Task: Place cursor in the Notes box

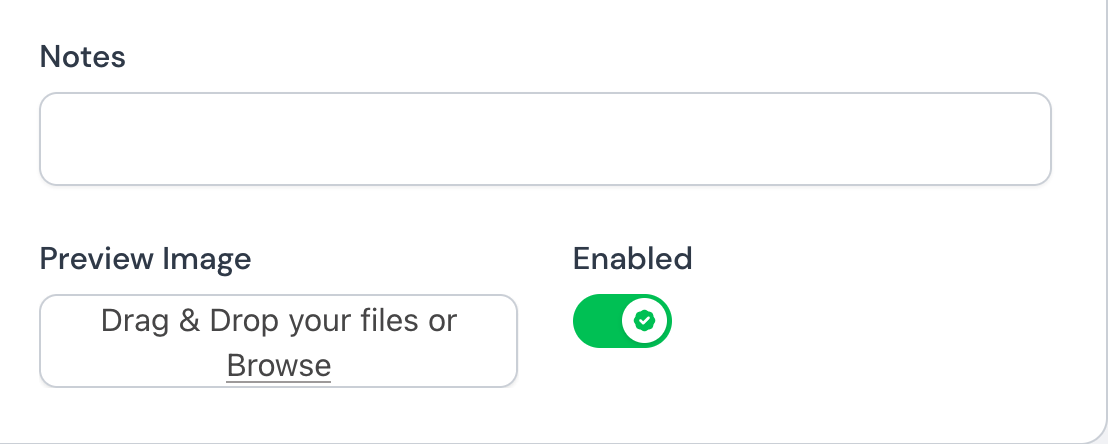Action: [545, 139]
